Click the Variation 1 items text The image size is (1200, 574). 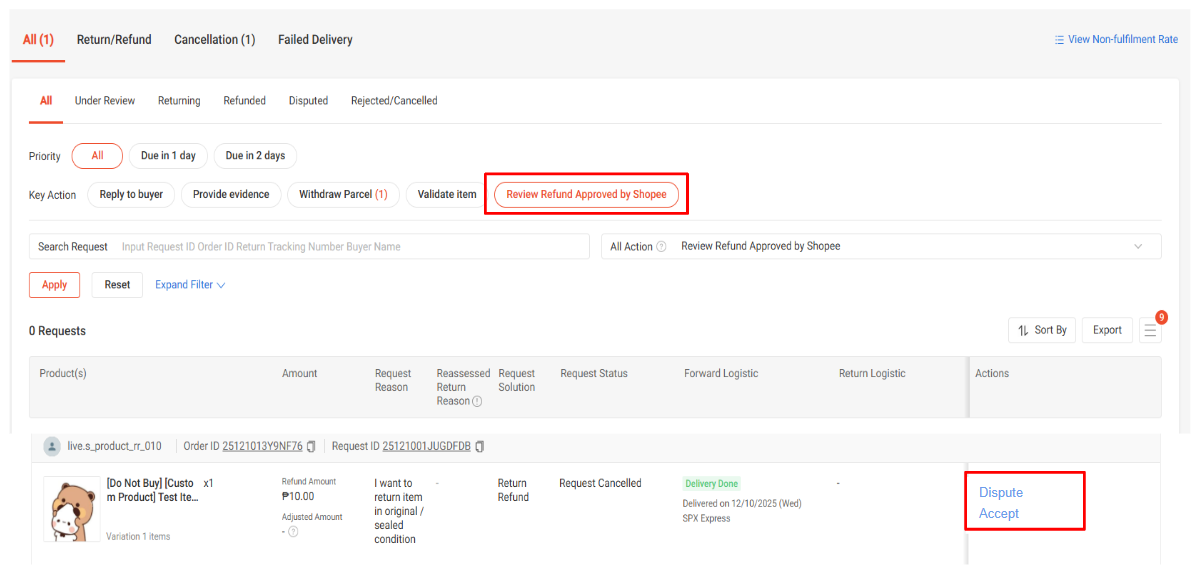138,536
